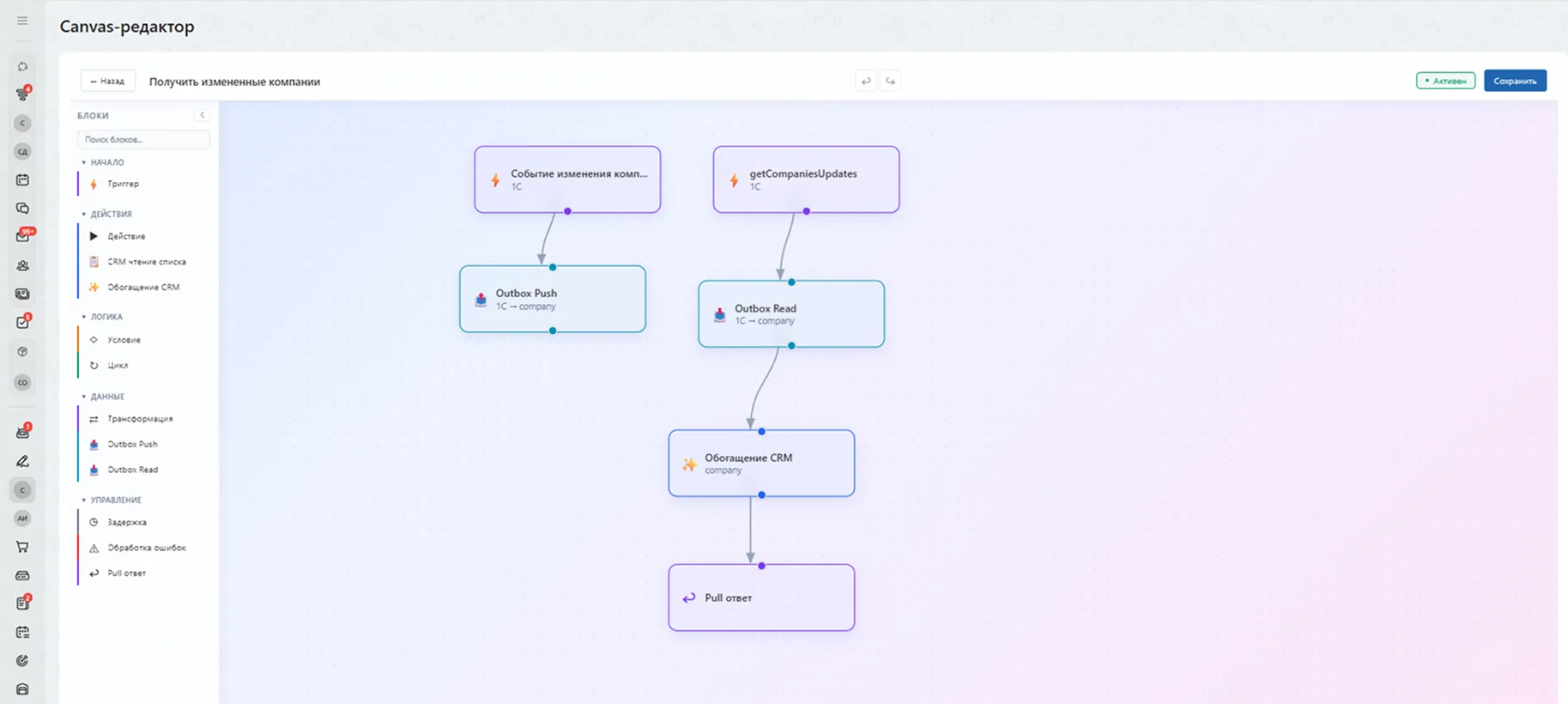Select the Событие изменения комп... trigger node
Screen dimensions: 1568x704
(x=567, y=179)
